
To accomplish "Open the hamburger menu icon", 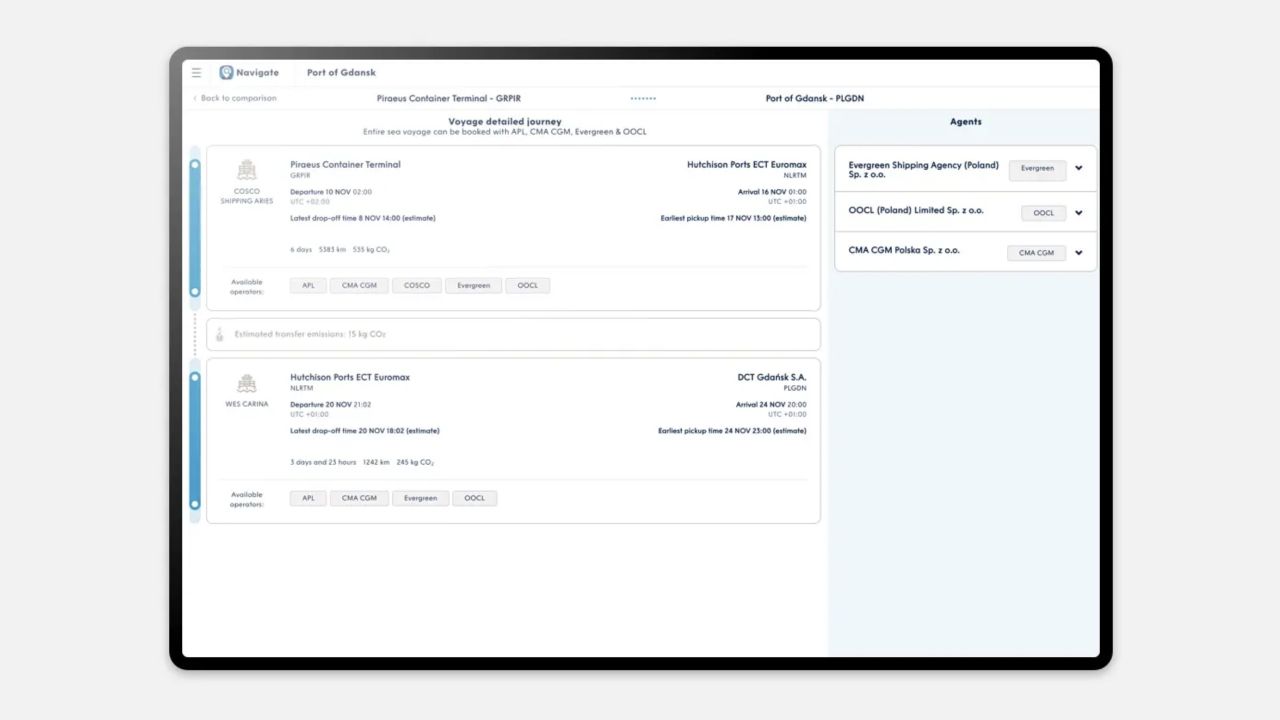I will [x=196, y=72].
